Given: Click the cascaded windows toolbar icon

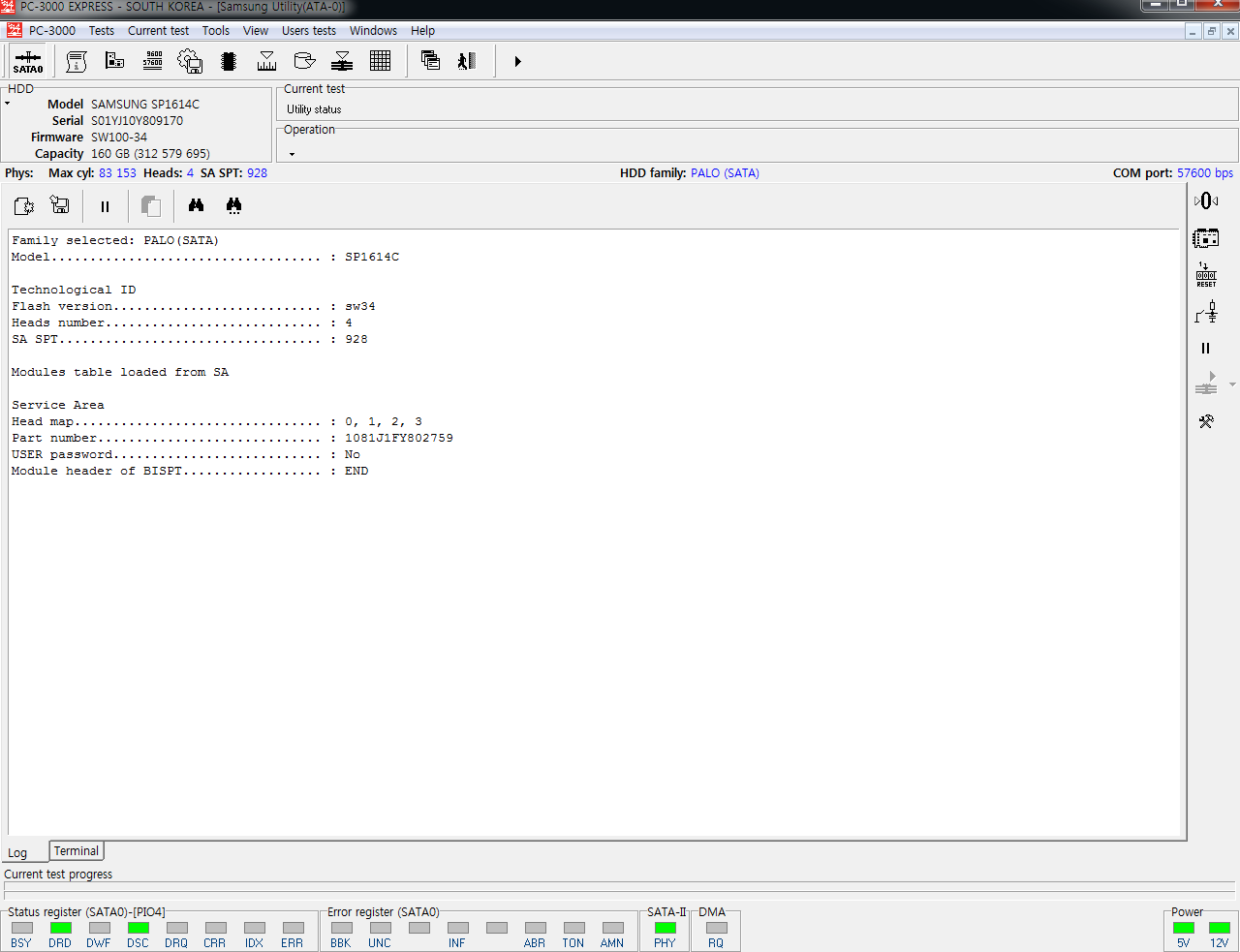Looking at the screenshot, I should [x=430, y=62].
